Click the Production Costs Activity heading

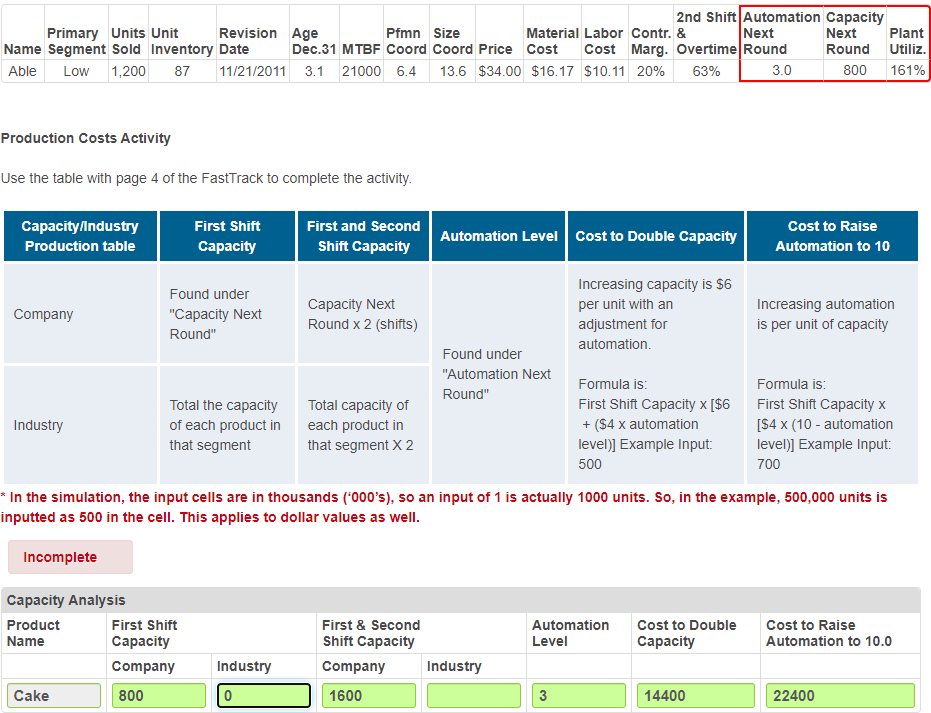(86, 138)
